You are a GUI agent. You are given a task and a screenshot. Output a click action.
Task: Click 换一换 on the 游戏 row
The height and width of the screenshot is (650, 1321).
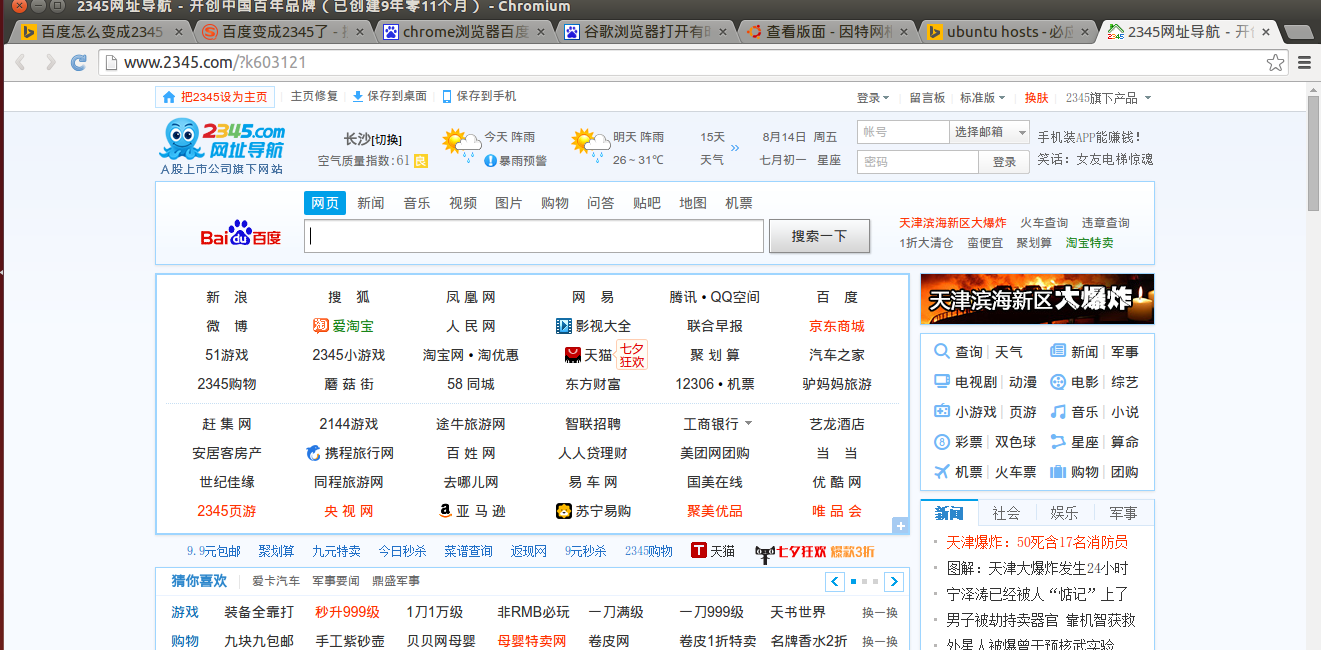pyautogui.click(x=880, y=613)
